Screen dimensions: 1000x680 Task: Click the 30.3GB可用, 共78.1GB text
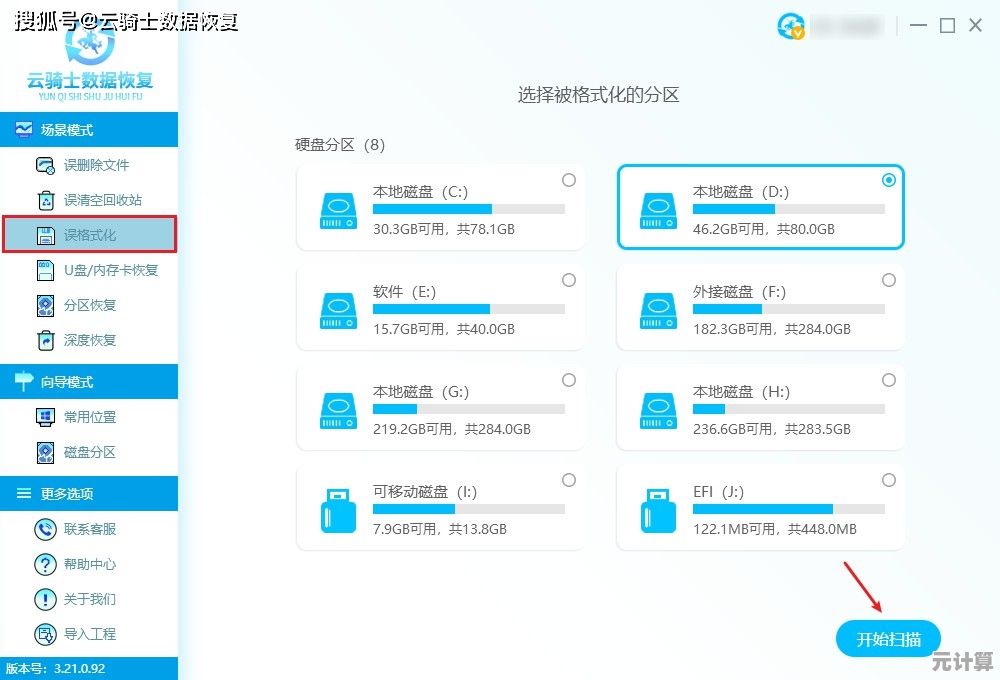[444, 229]
